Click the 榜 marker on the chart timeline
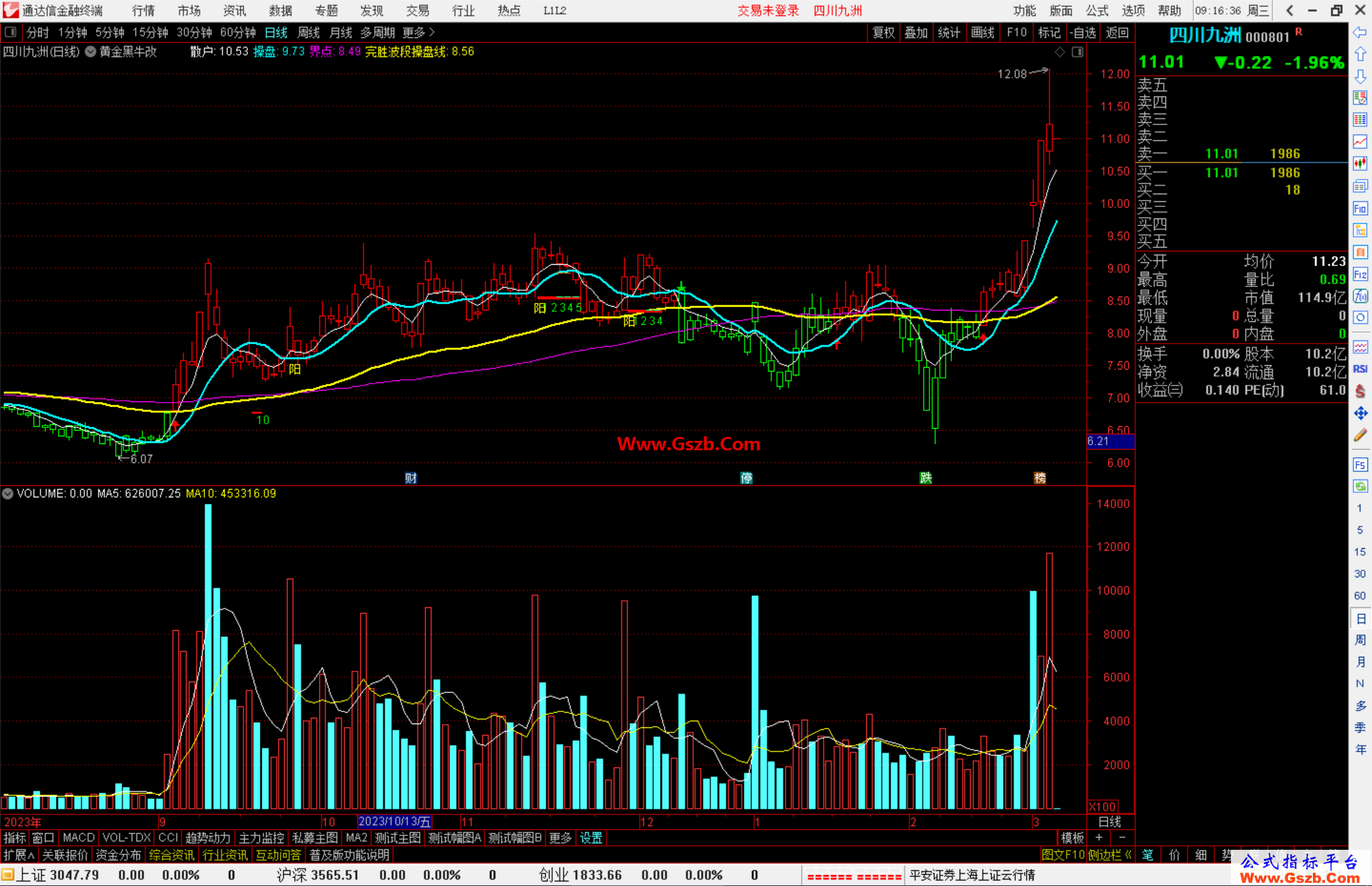Screen dimensions: 1372x886 tap(1040, 478)
